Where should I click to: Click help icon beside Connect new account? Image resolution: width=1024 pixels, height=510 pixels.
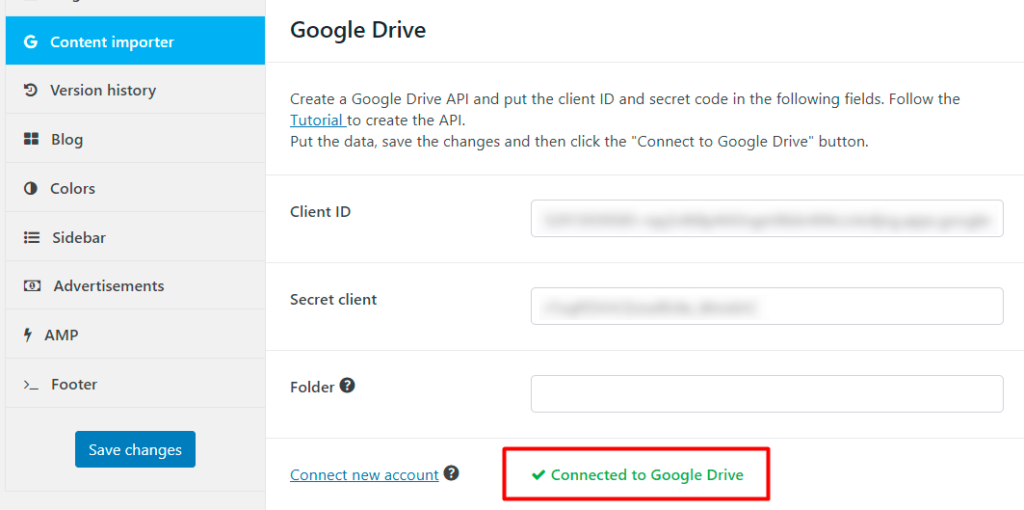pyautogui.click(x=451, y=473)
